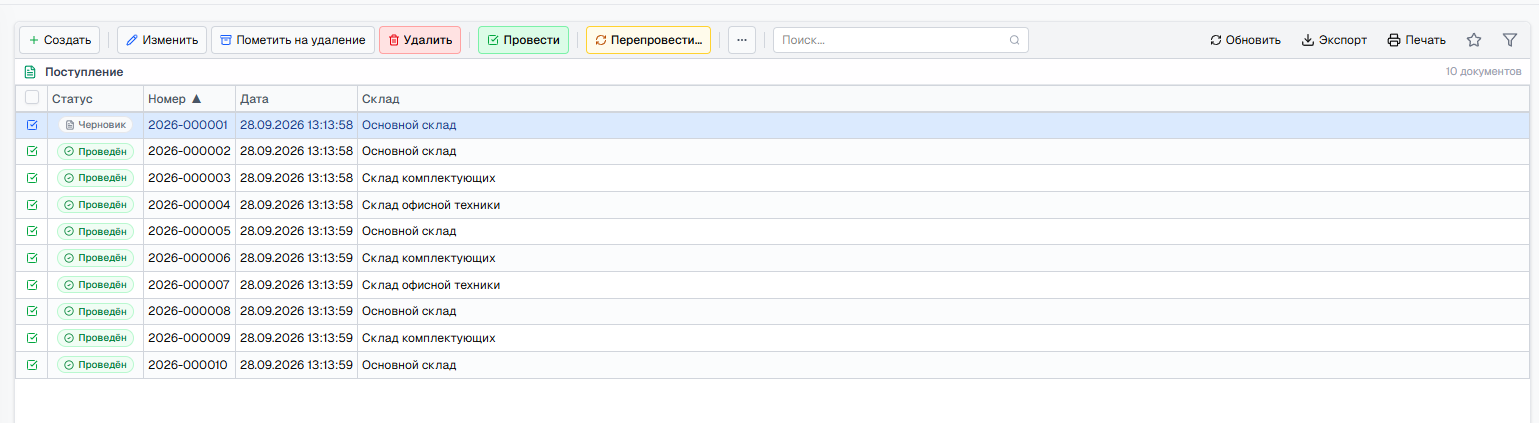Screen dimensions: 1539x423
Task: Click Проведён badge of document 2026-000010
Action: click(95, 365)
